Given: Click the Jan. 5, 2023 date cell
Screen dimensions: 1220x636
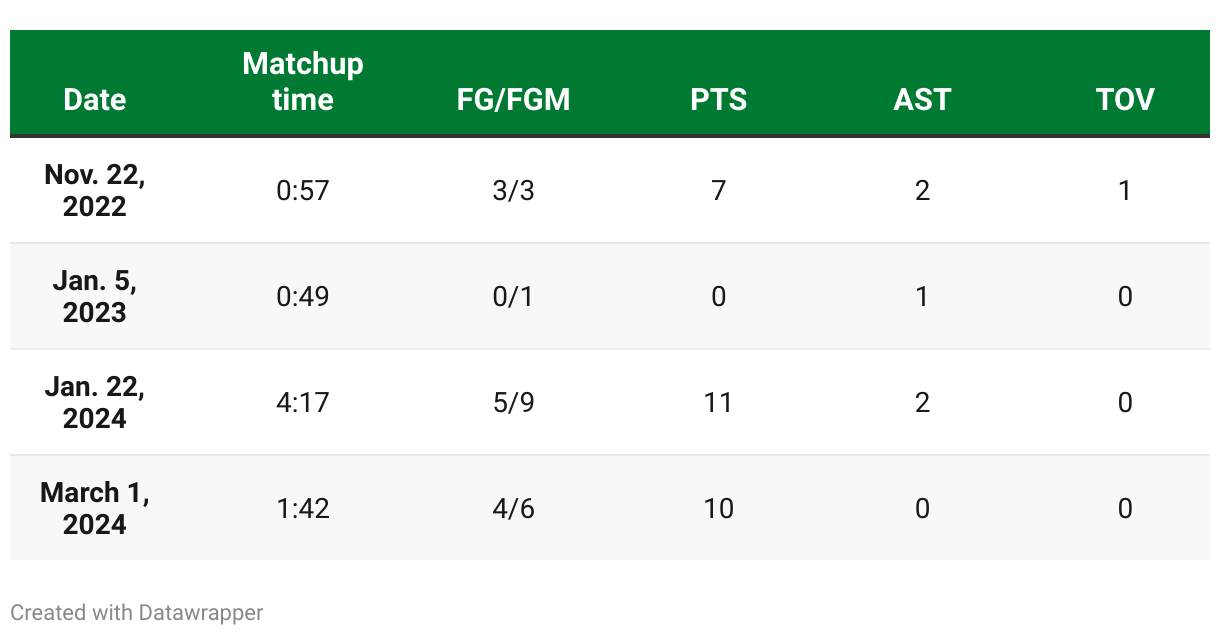Looking at the screenshot, I should click(x=95, y=296).
